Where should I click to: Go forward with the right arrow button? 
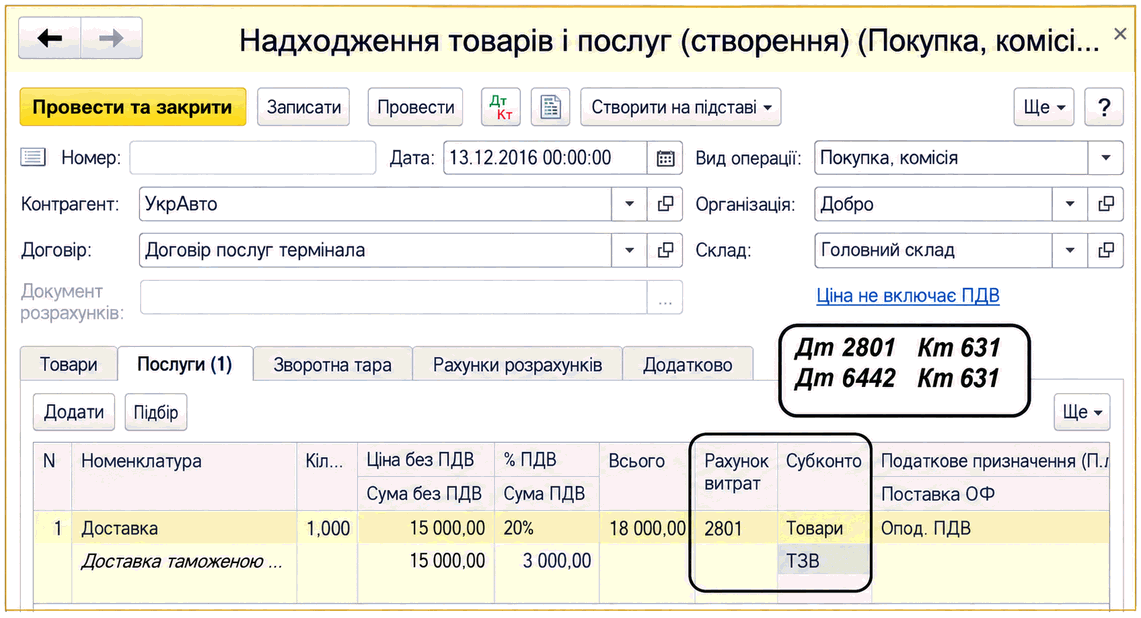pyautogui.click(x=111, y=38)
